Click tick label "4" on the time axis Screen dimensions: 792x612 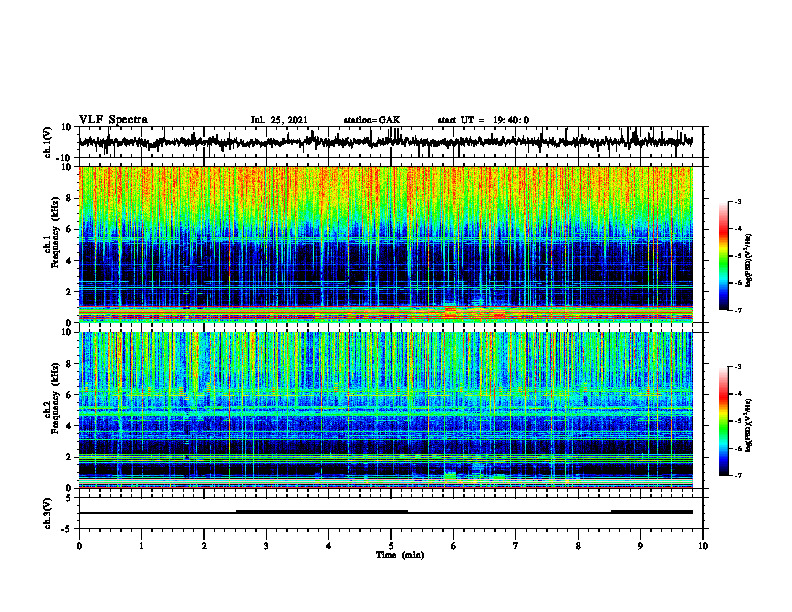329,546
